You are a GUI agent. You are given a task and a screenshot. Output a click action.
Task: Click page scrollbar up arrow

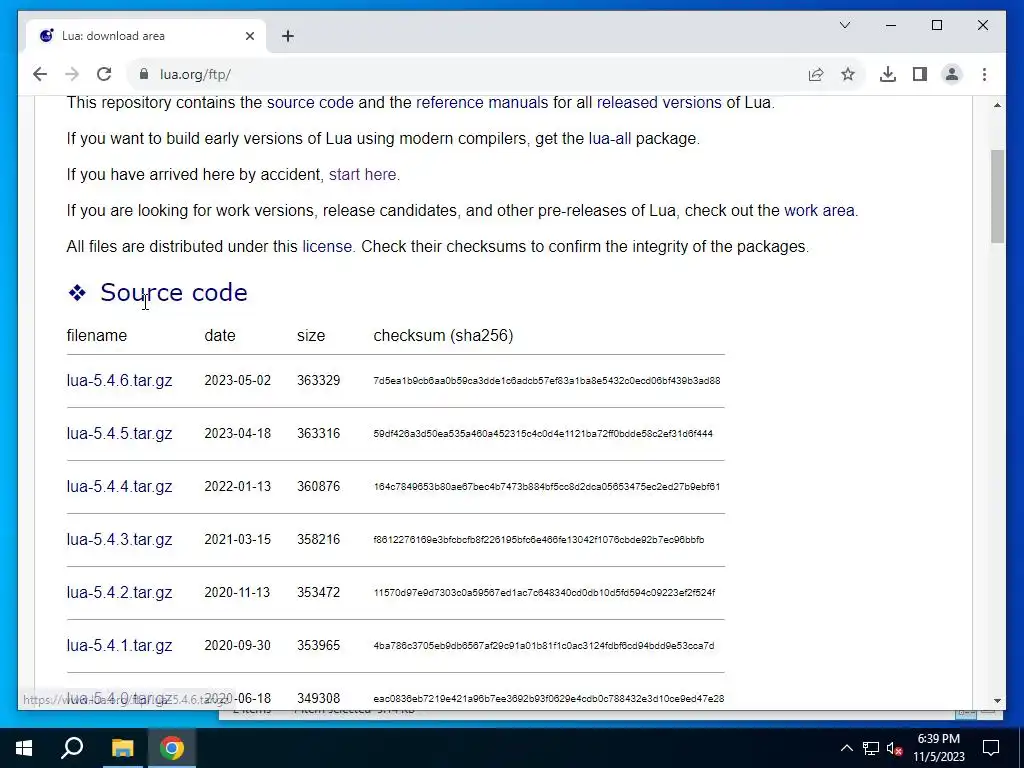coord(997,105)
